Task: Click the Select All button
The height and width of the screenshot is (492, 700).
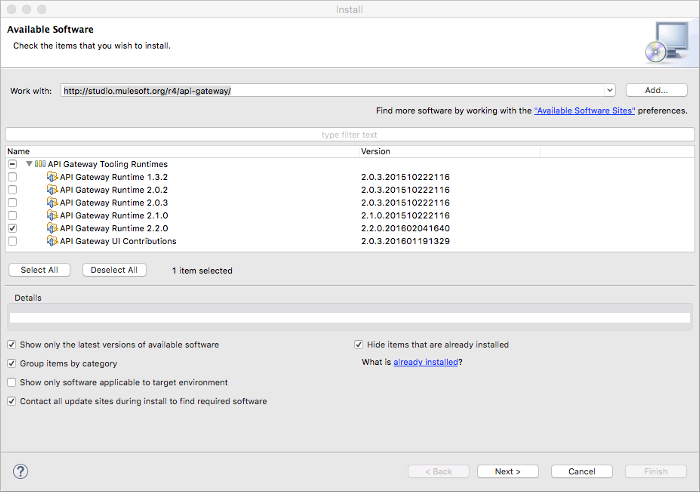Action: tap(39, 270)
